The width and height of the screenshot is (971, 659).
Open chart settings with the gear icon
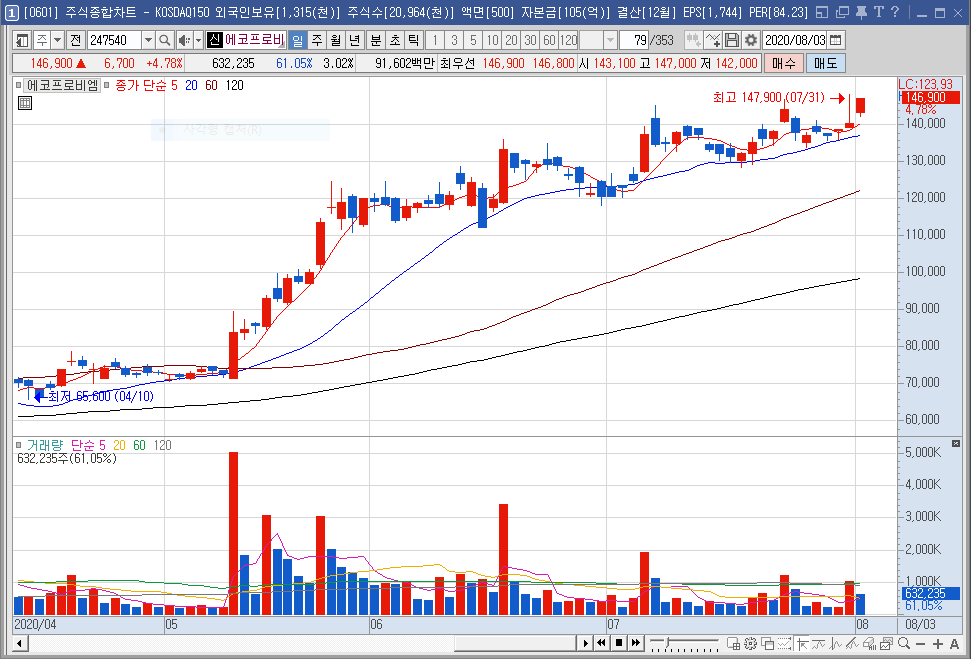point(751,40)
